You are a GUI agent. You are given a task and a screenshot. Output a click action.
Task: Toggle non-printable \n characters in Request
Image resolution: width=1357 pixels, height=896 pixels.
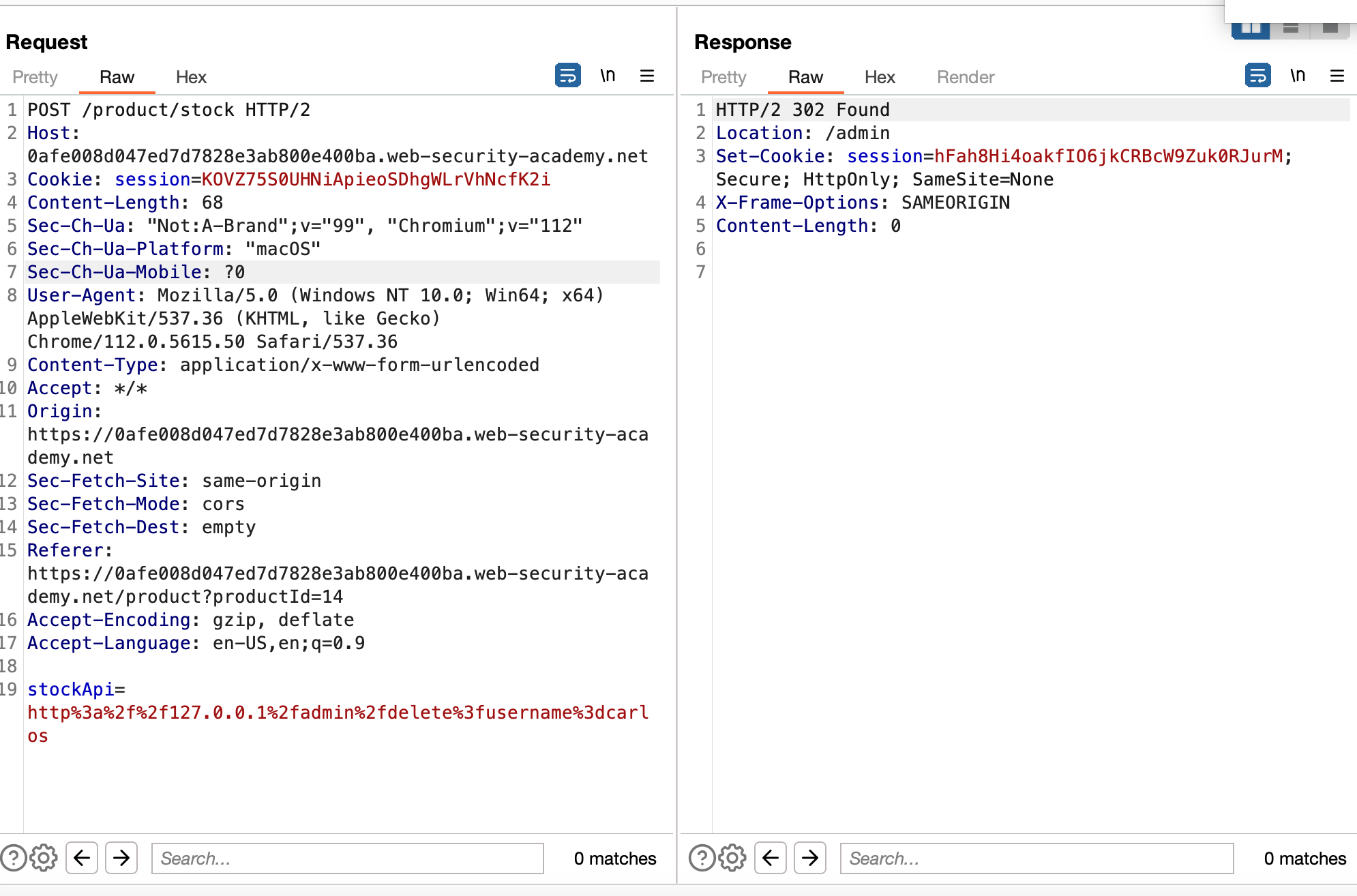click(x=608, y=75)
